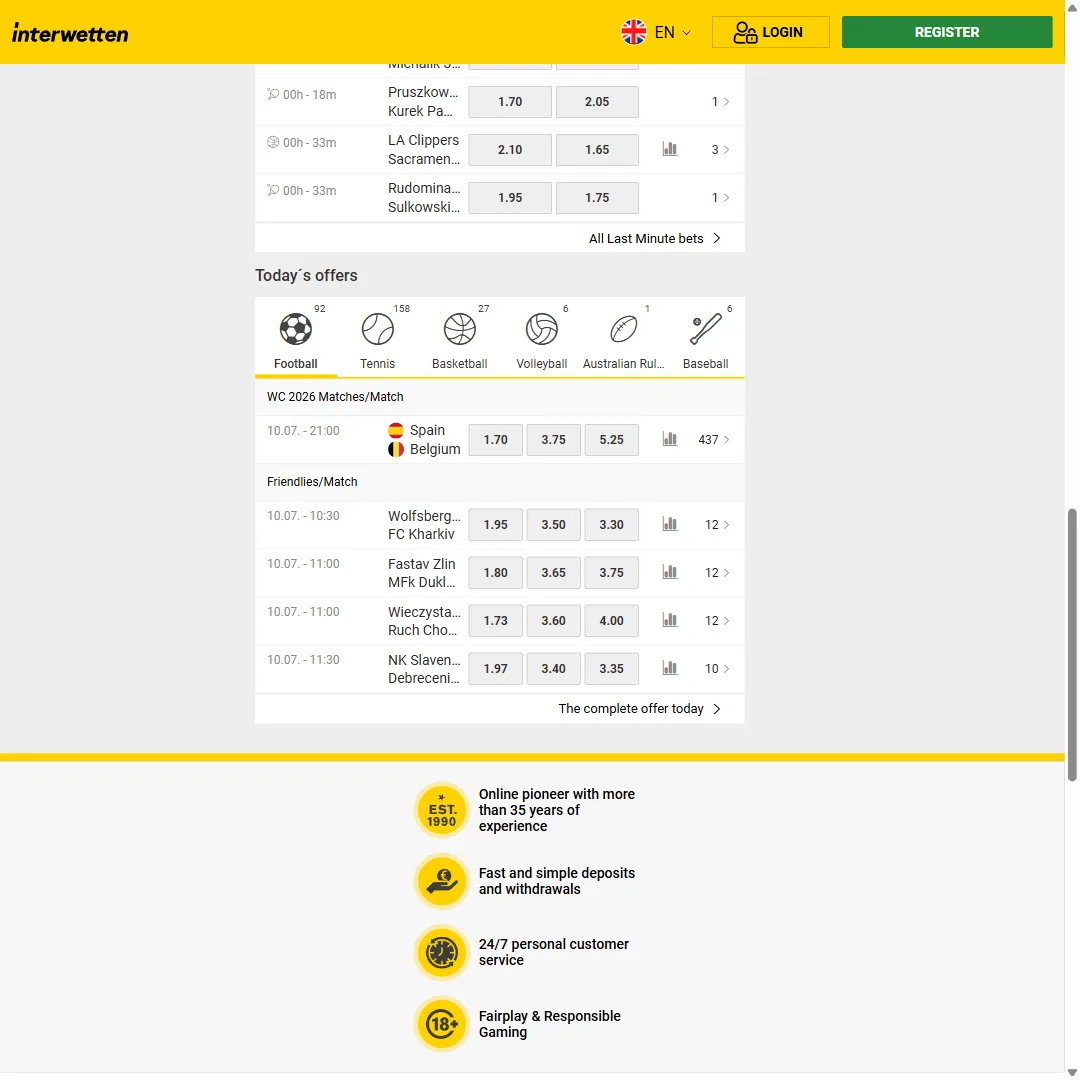
Task: Select Debreceni win odds 3.35
Action: [x=611, y=669]
